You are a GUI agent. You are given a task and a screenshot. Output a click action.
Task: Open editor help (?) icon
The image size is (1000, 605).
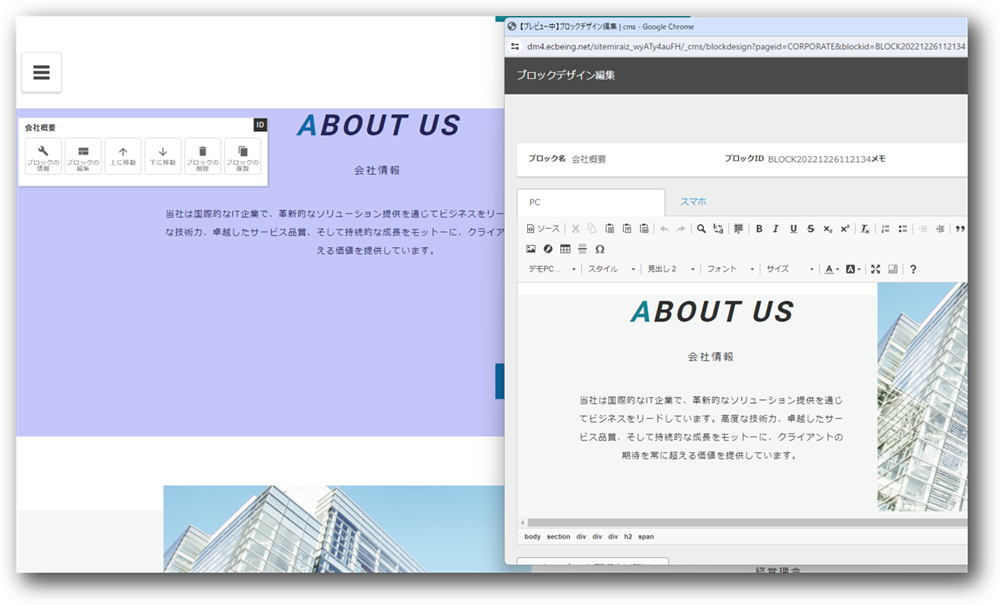point(913,269)
